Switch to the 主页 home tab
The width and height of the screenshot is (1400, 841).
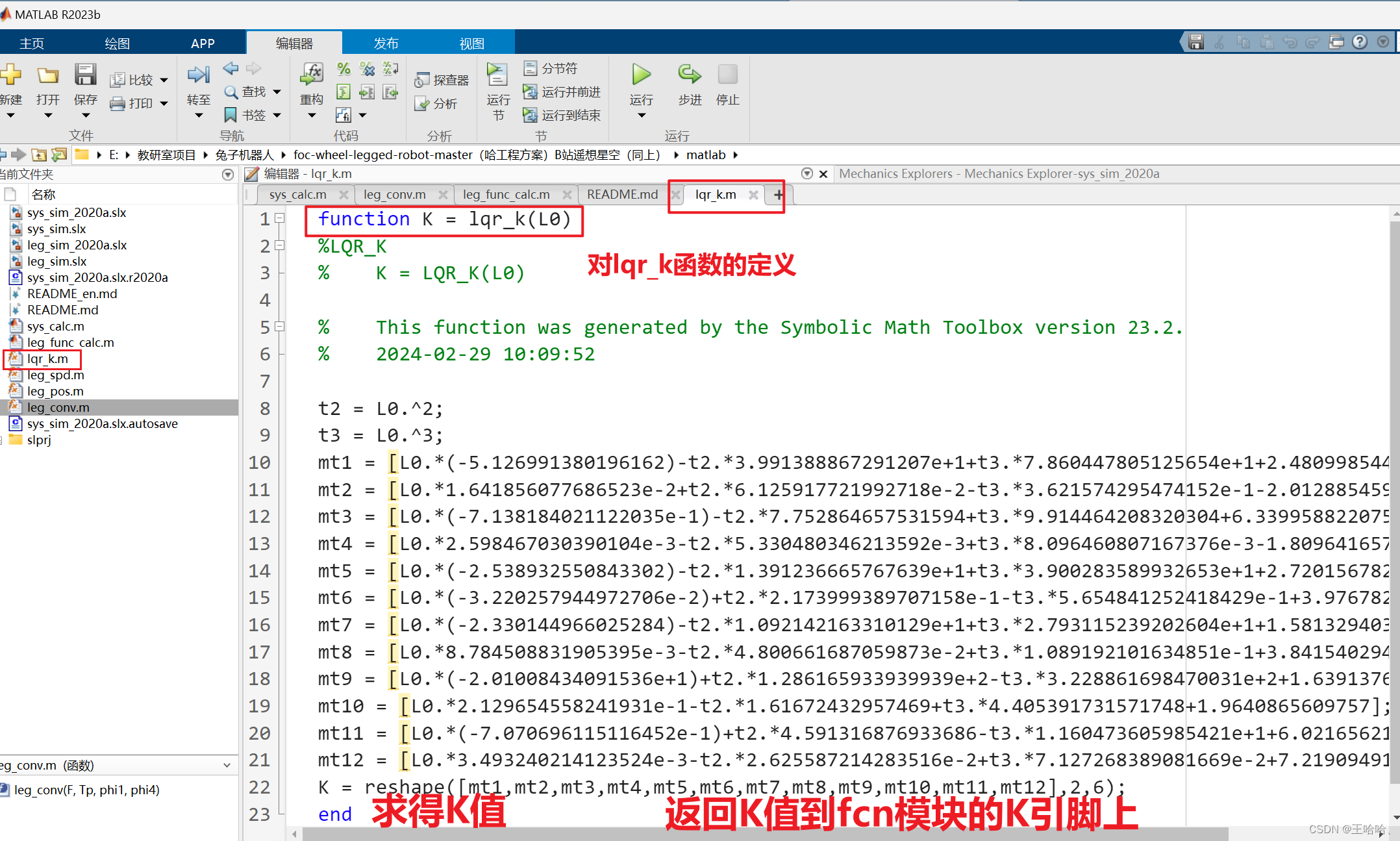coord(31,44)
